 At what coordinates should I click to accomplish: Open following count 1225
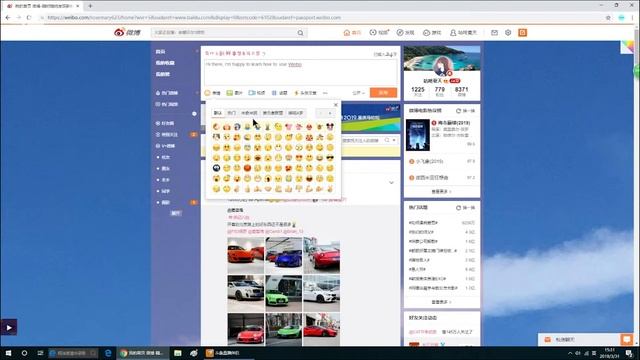pyautogui.click(x=418, y=91)
